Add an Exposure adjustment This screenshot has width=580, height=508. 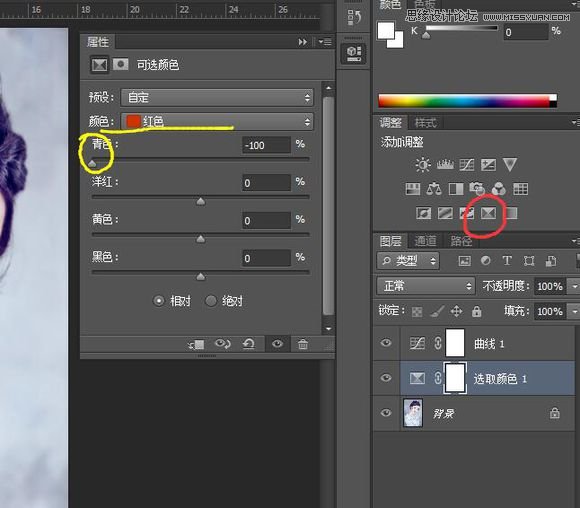(x=488, y=165)
